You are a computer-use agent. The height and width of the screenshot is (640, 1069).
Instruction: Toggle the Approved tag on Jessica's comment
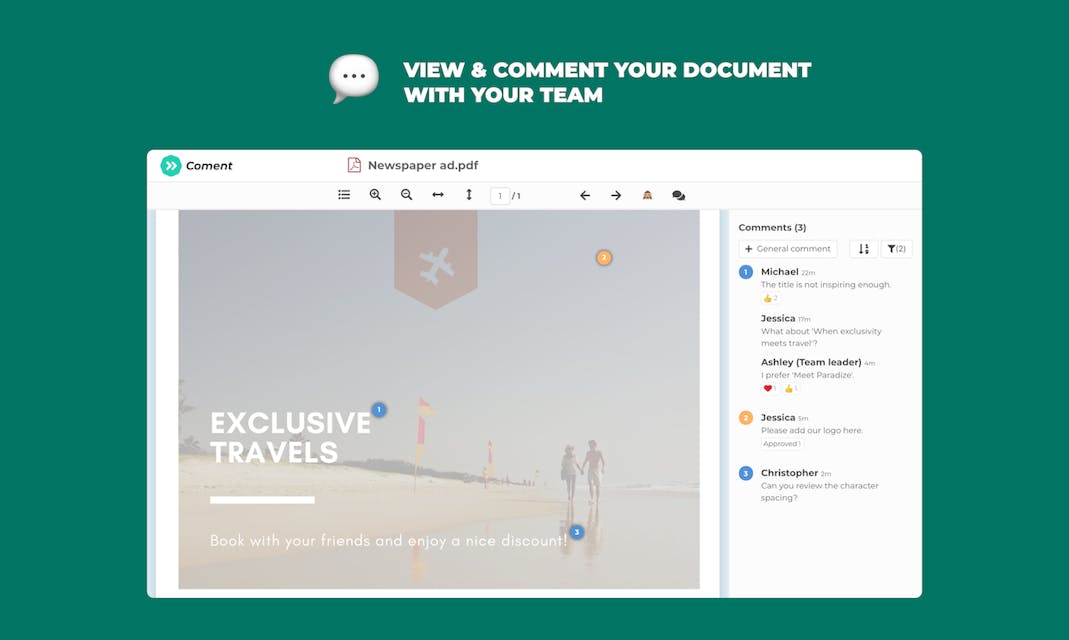click(781, 444)
